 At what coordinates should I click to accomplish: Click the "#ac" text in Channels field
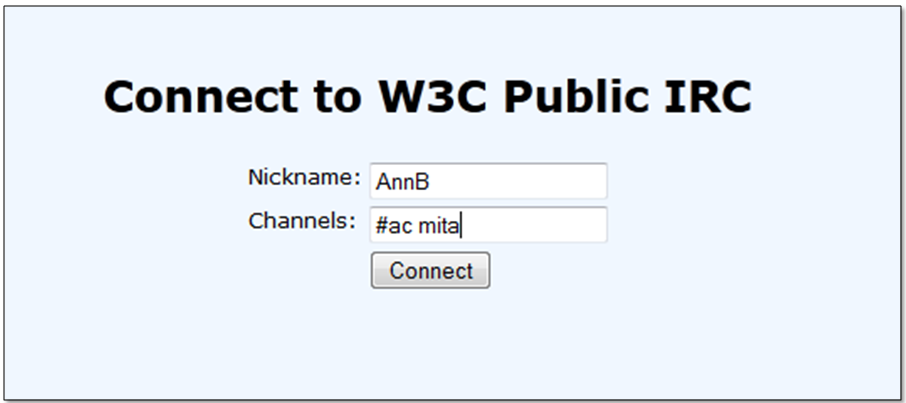pos(394,226)
